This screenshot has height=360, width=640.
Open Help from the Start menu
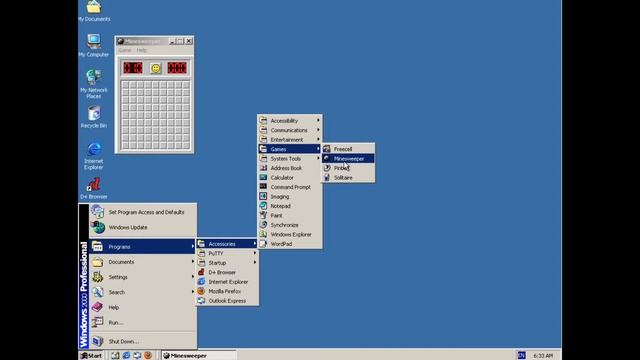[143, 307]
